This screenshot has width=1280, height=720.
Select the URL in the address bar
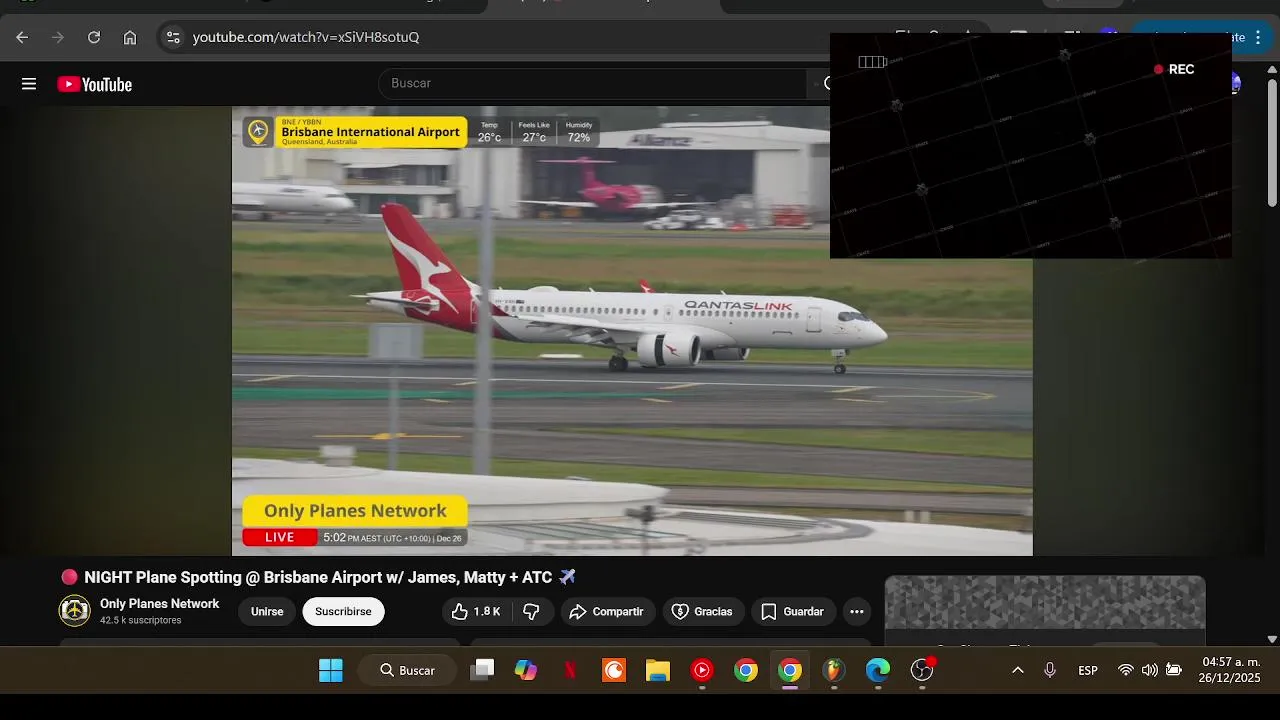click(x=306, y=37)
